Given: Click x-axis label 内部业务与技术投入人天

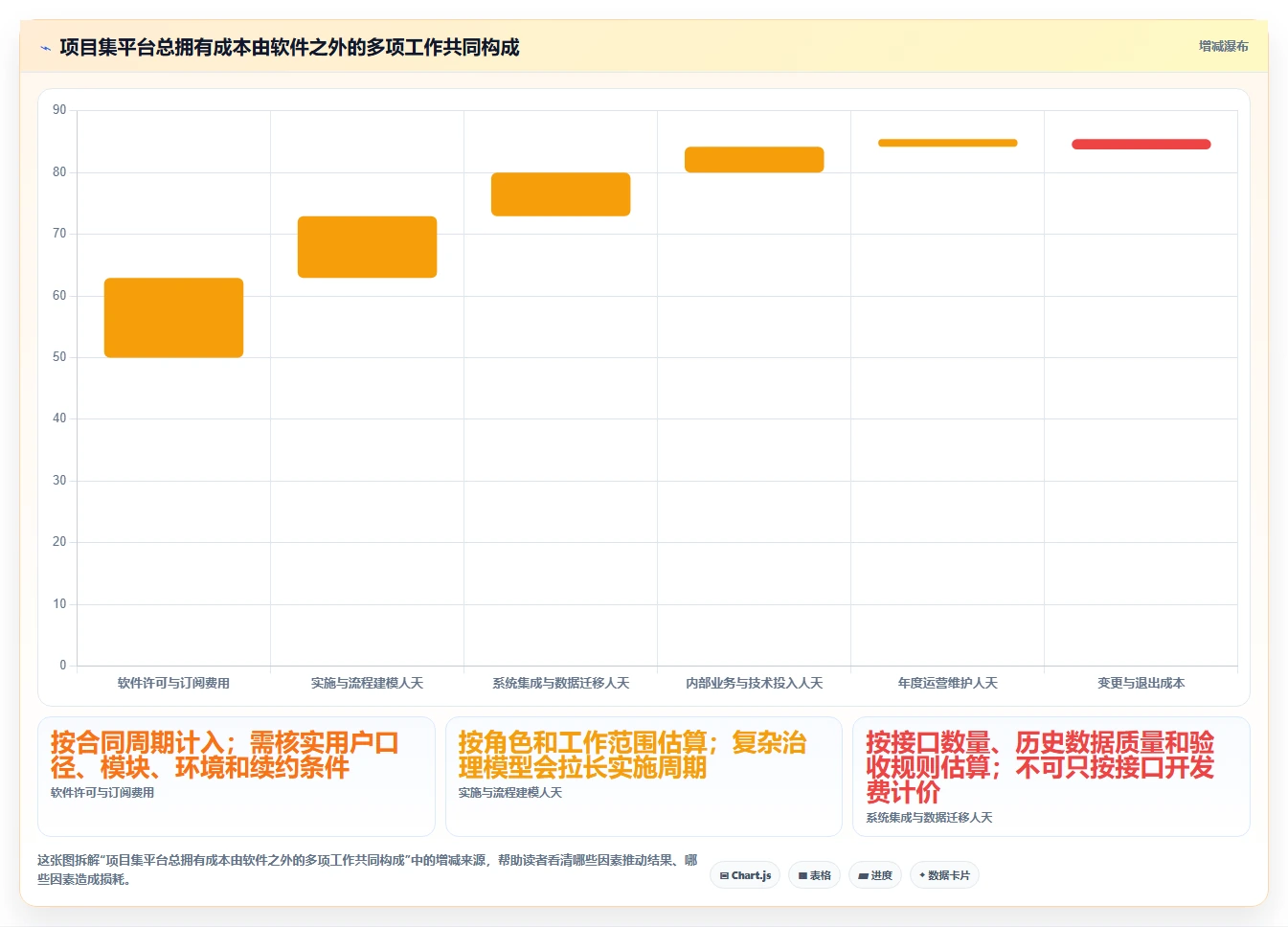Looking at the screenshot, I should click(754, 683).
